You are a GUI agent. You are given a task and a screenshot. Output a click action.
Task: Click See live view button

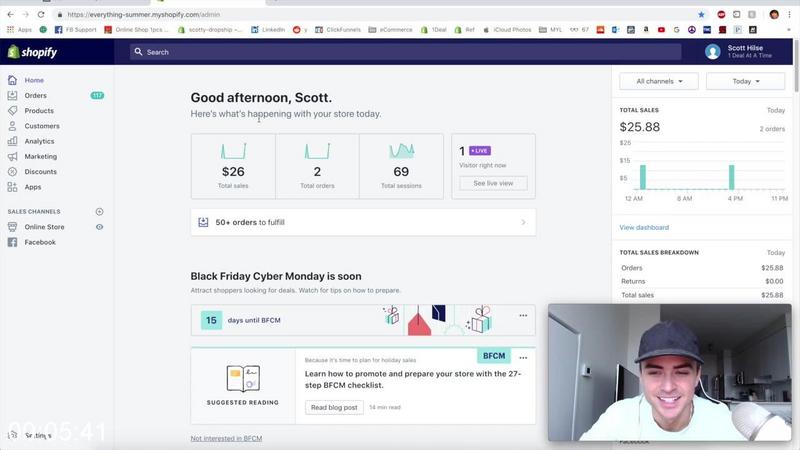click(x=493, y=183)
